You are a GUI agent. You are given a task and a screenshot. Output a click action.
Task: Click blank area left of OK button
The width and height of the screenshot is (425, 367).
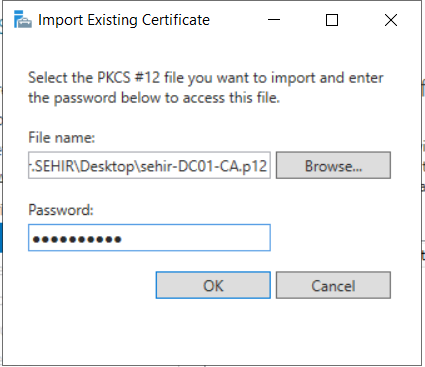click(90, 285)
